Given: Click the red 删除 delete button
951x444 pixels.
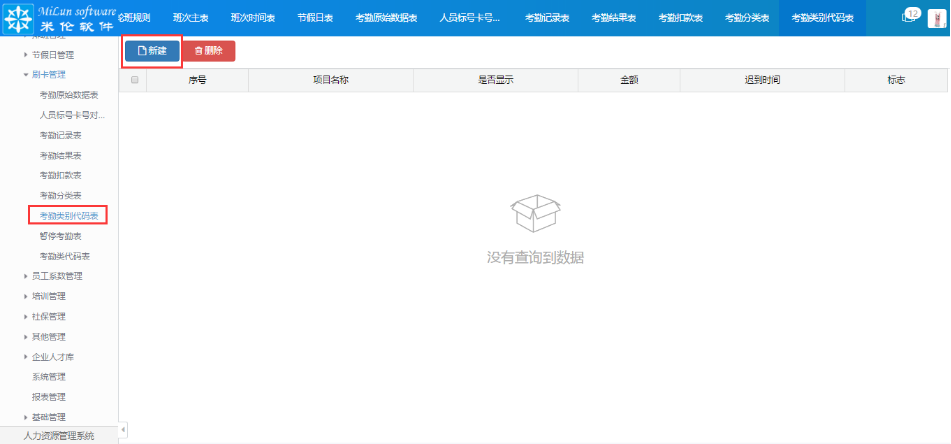Looking at the screenshot, I should point(209,50).
